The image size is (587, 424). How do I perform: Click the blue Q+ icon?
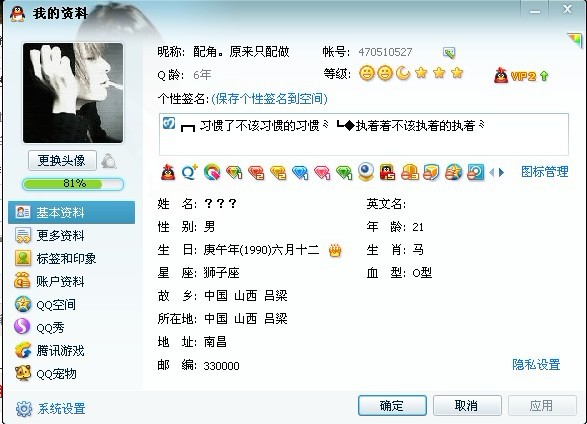click(x=189, y=172)
